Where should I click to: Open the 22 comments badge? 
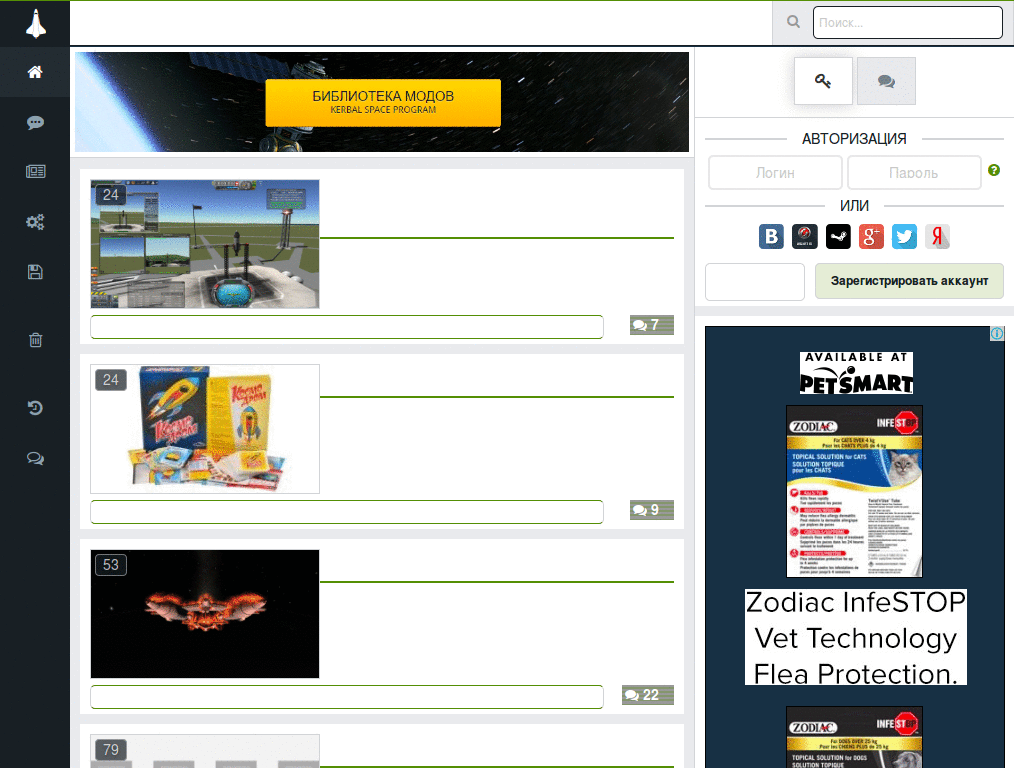647,695
